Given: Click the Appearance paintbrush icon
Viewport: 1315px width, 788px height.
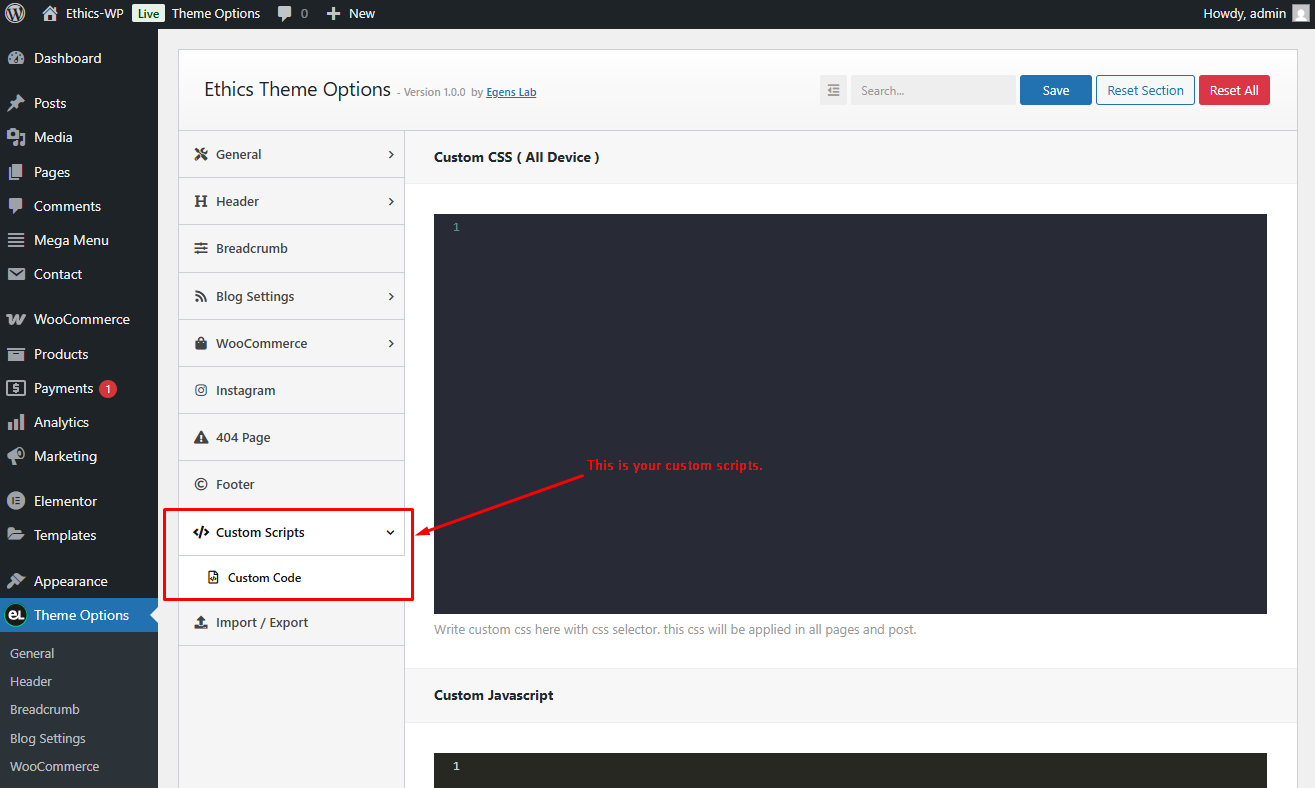Looking at the screenshot, I should (x=16, y=581).
